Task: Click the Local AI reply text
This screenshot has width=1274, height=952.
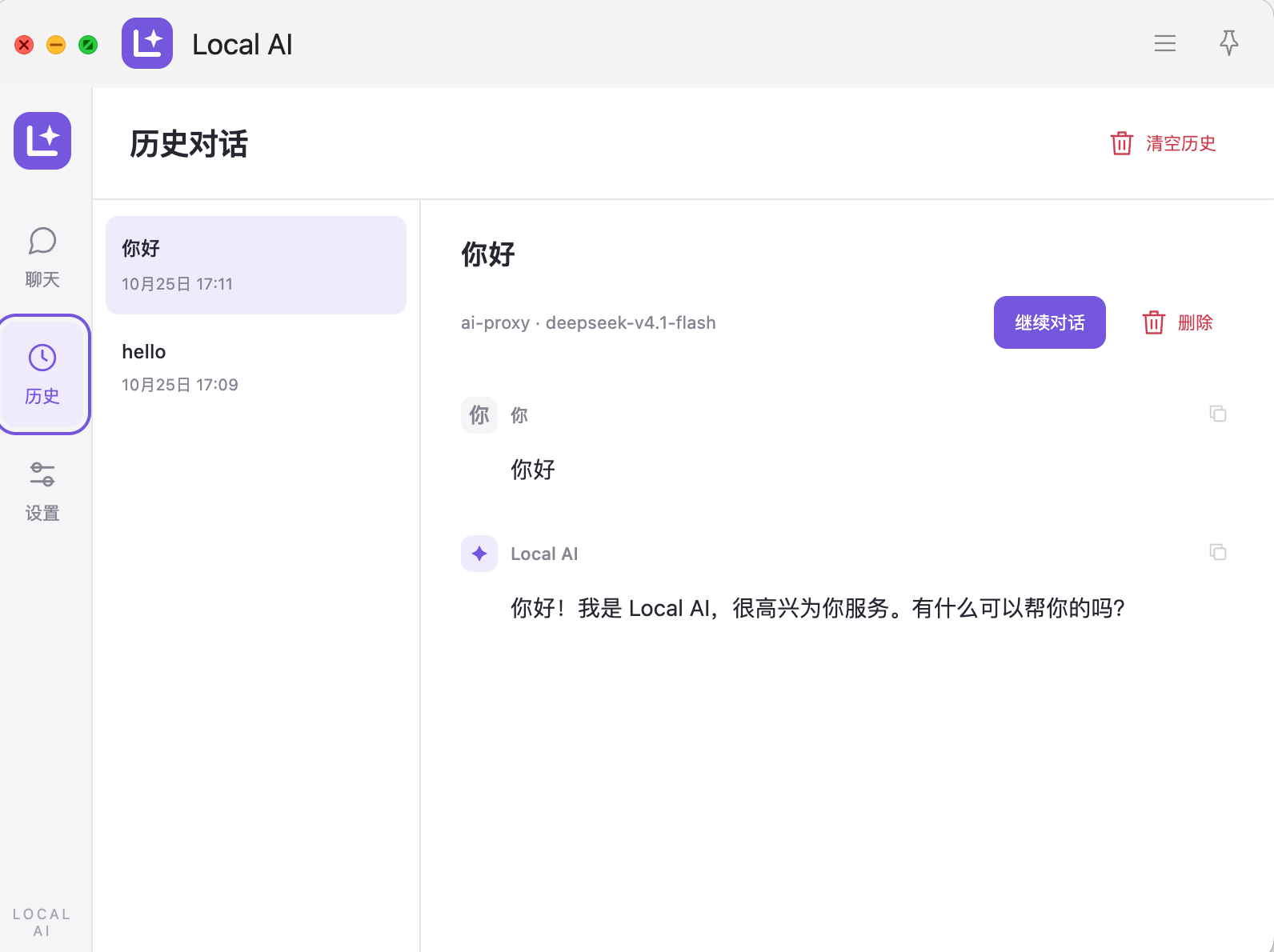Action: point(818,609)
